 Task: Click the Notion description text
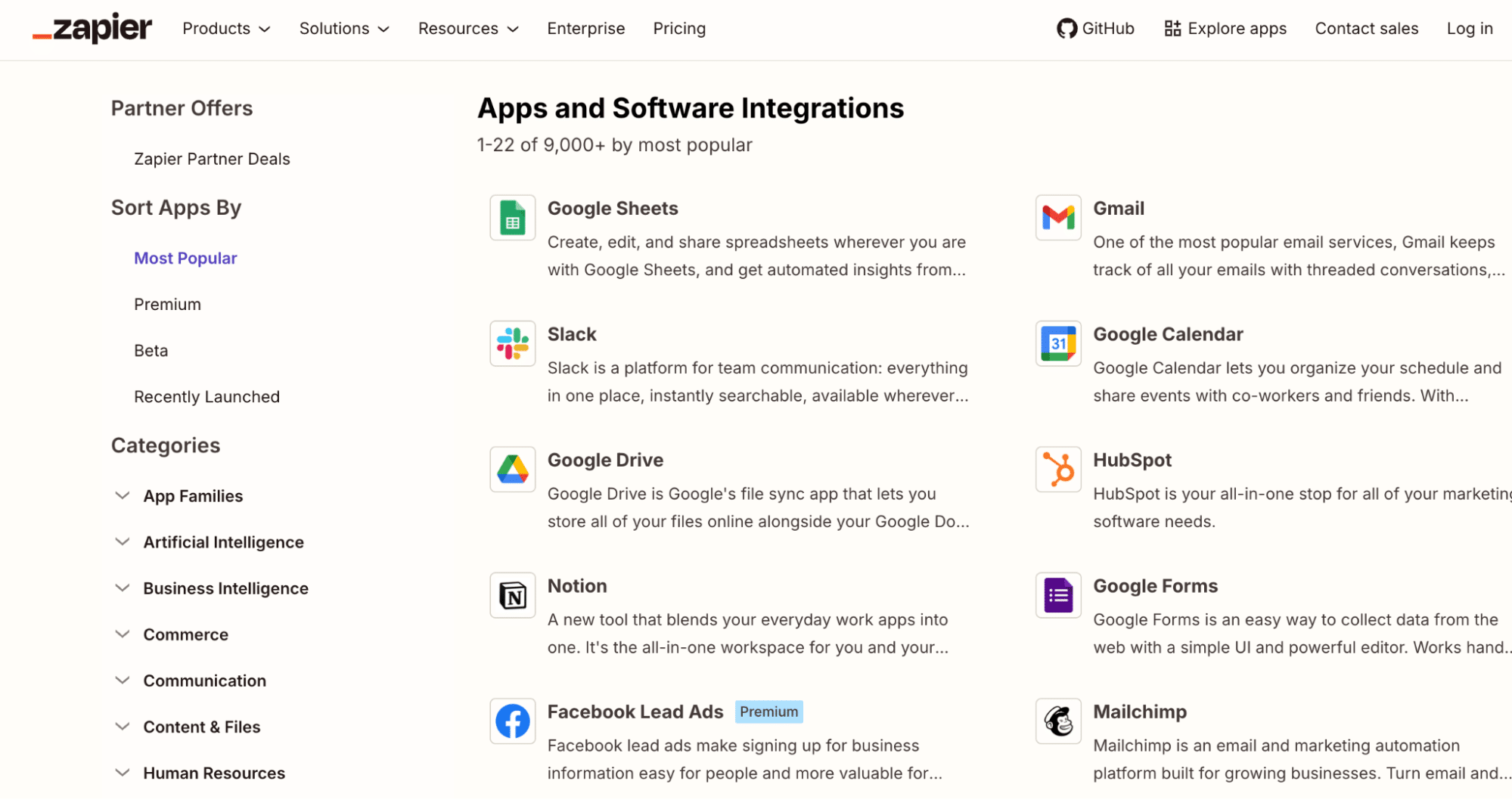748,634
